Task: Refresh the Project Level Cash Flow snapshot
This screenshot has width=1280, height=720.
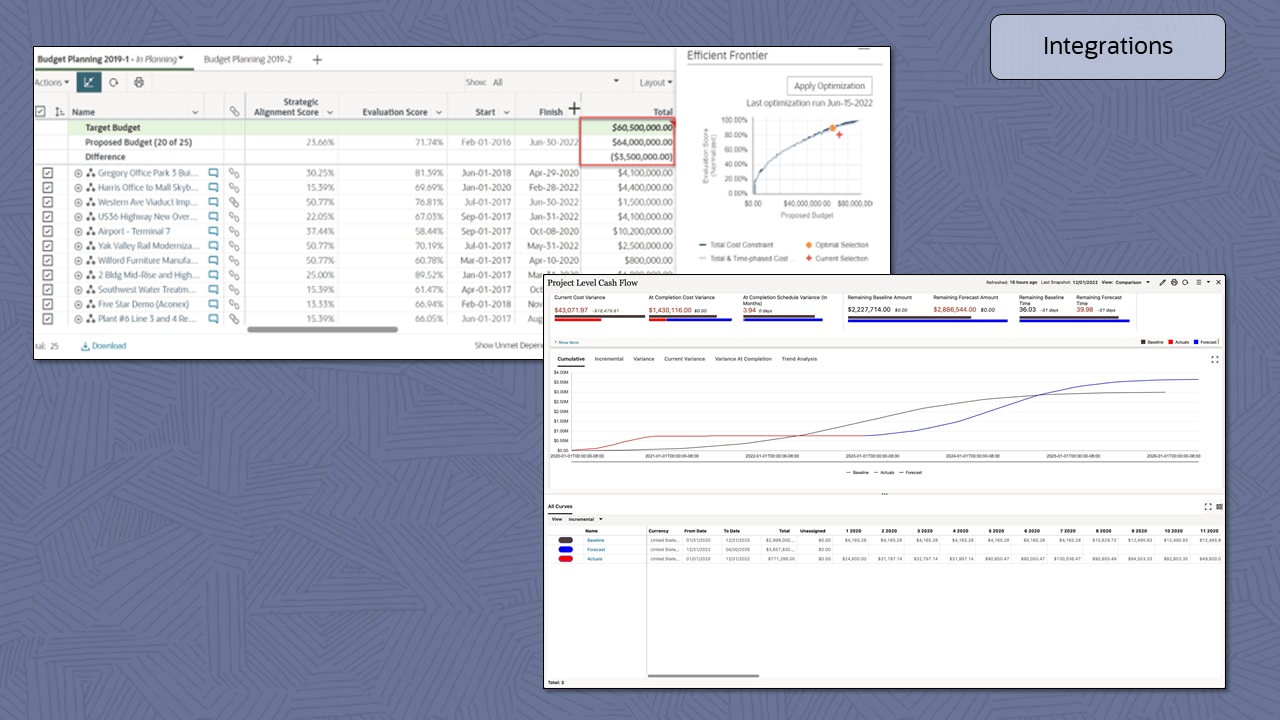Action: click(x=1185, y=282)
